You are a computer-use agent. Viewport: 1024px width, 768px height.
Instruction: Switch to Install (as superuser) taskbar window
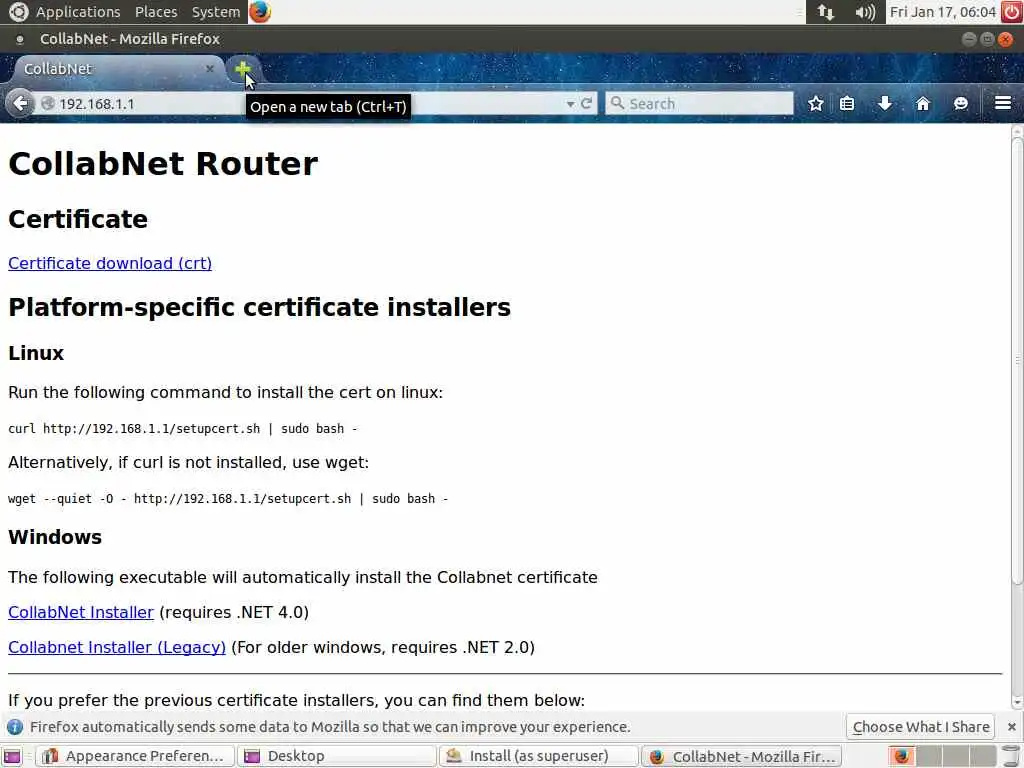[x=539, y=756]
